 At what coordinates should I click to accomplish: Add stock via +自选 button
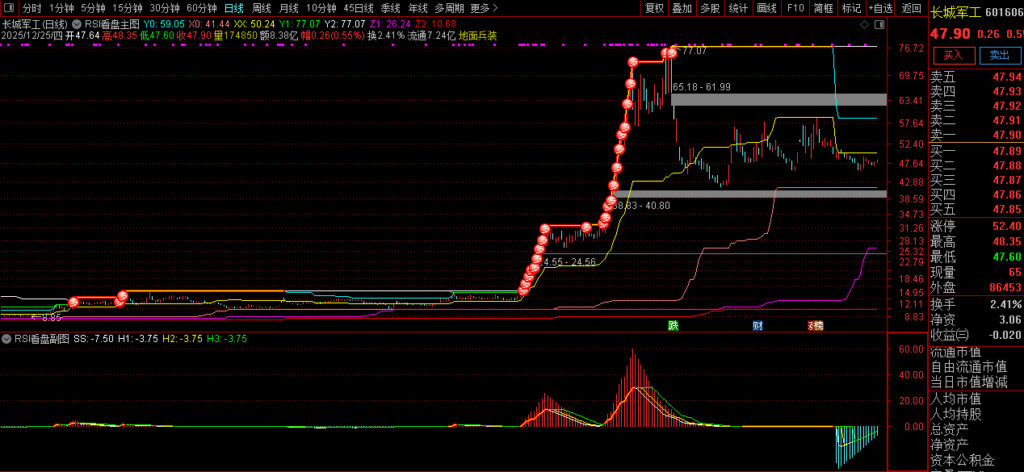[879, 7]
